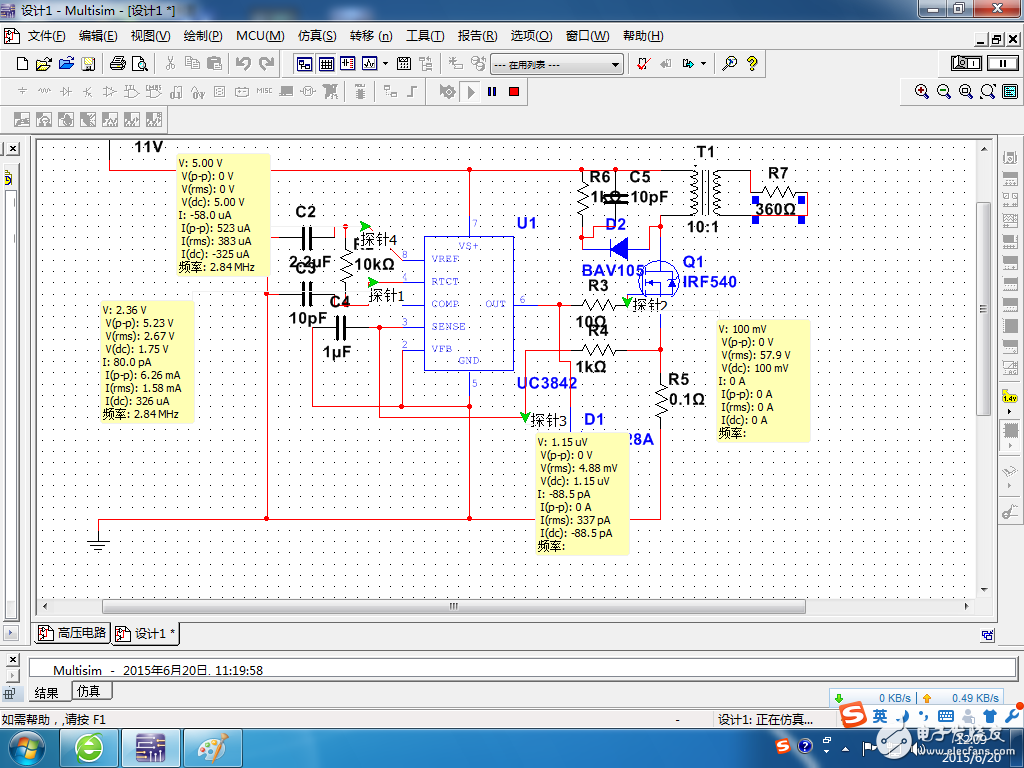Place the current probe clamp
The height and width of the screenshot is (768, 1024).
coord(1010,512)
